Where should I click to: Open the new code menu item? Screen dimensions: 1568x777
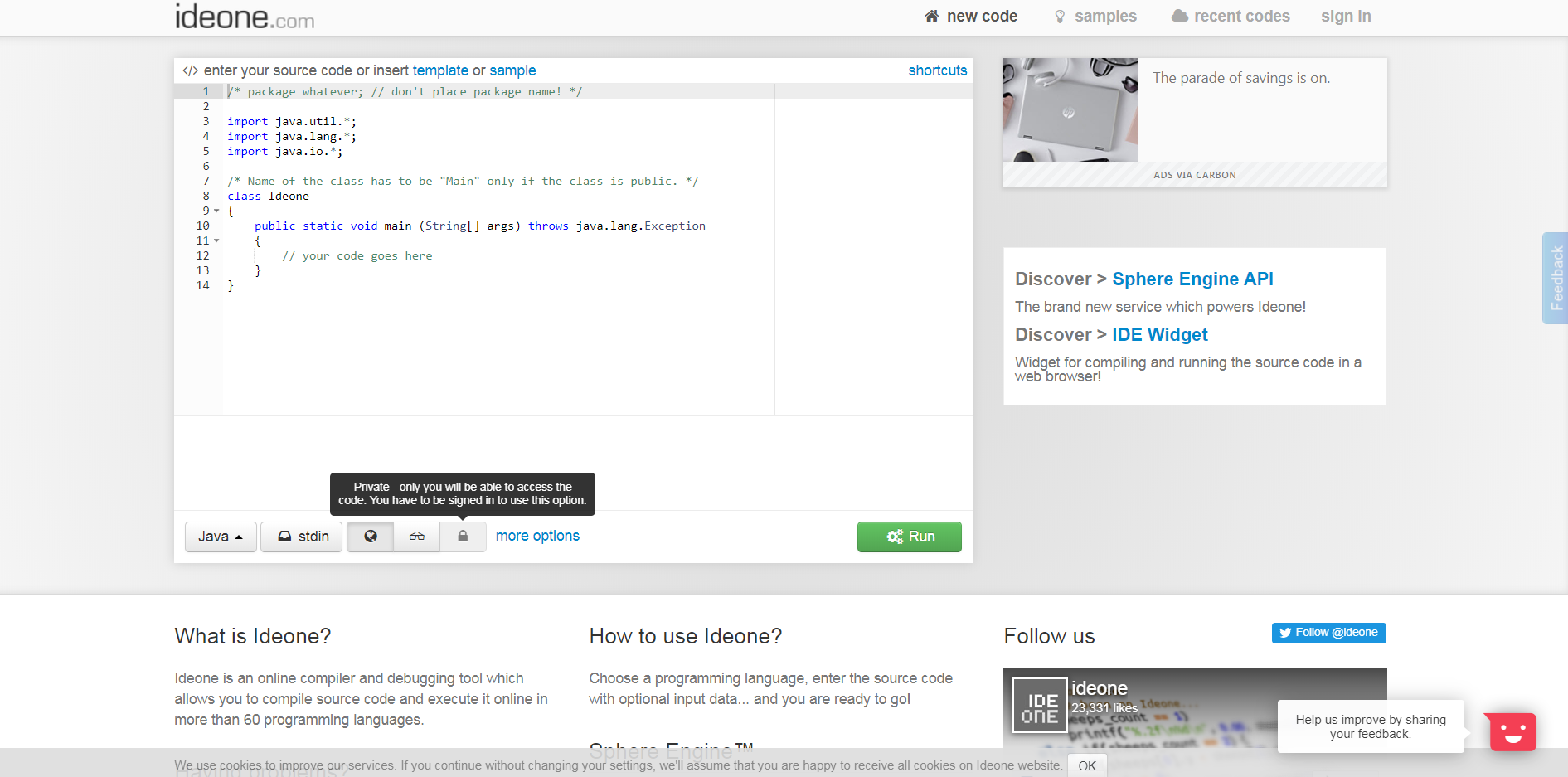pos(971,17)
